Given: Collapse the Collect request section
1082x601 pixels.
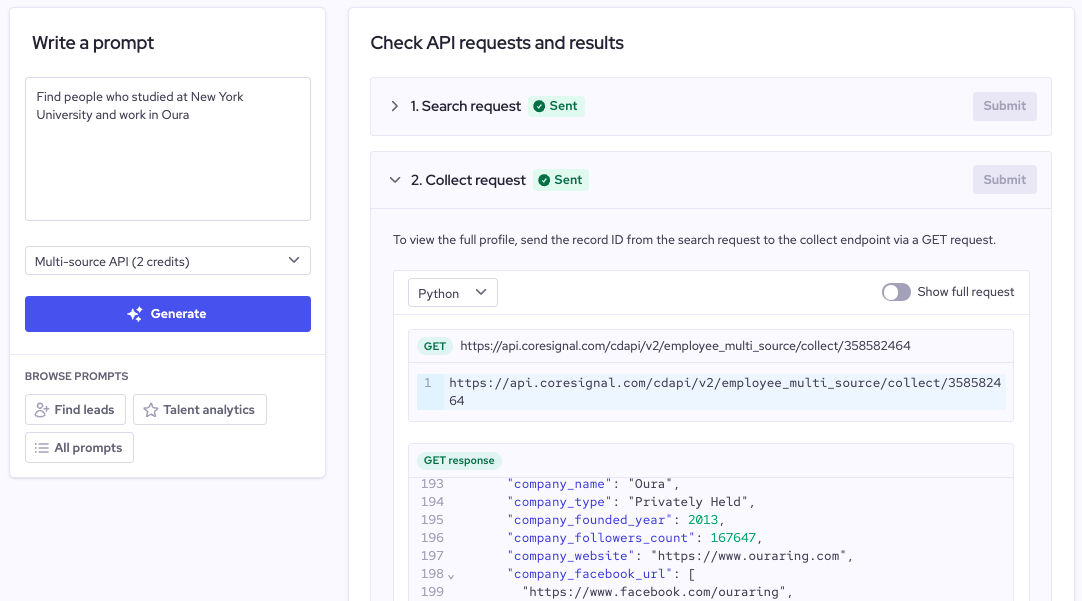Looking at the screenshot, I should tap(395, 180).
